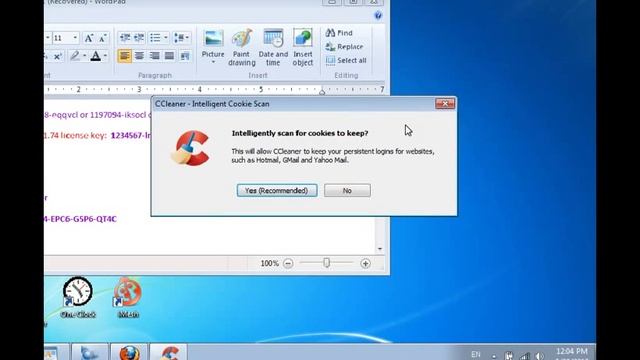Image resolution: width=640 pixels, height=360 pixels.
Task: Open the bullet list style dropdown
Action: (166, 38)
